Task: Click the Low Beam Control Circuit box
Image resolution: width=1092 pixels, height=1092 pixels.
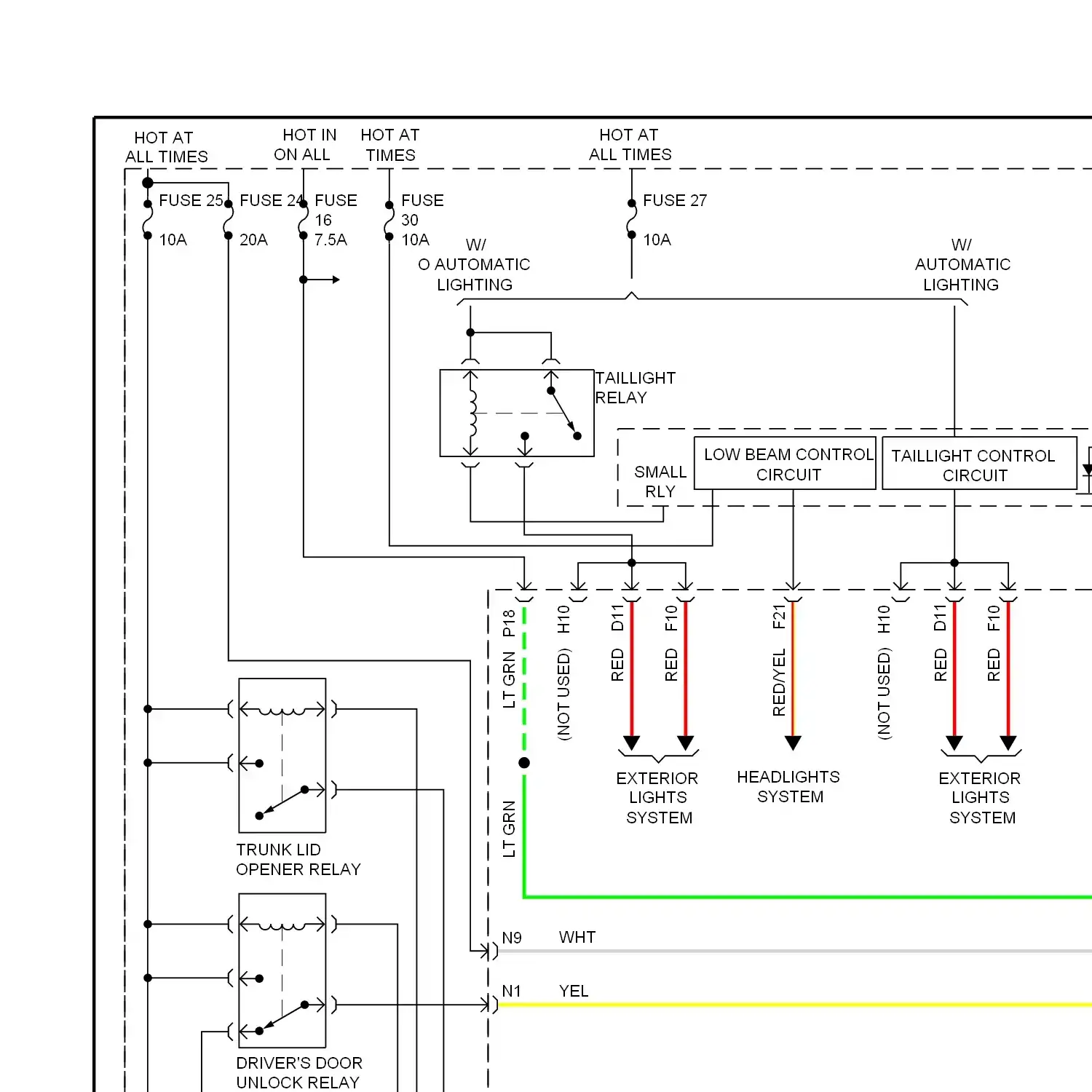Action: 785,464
